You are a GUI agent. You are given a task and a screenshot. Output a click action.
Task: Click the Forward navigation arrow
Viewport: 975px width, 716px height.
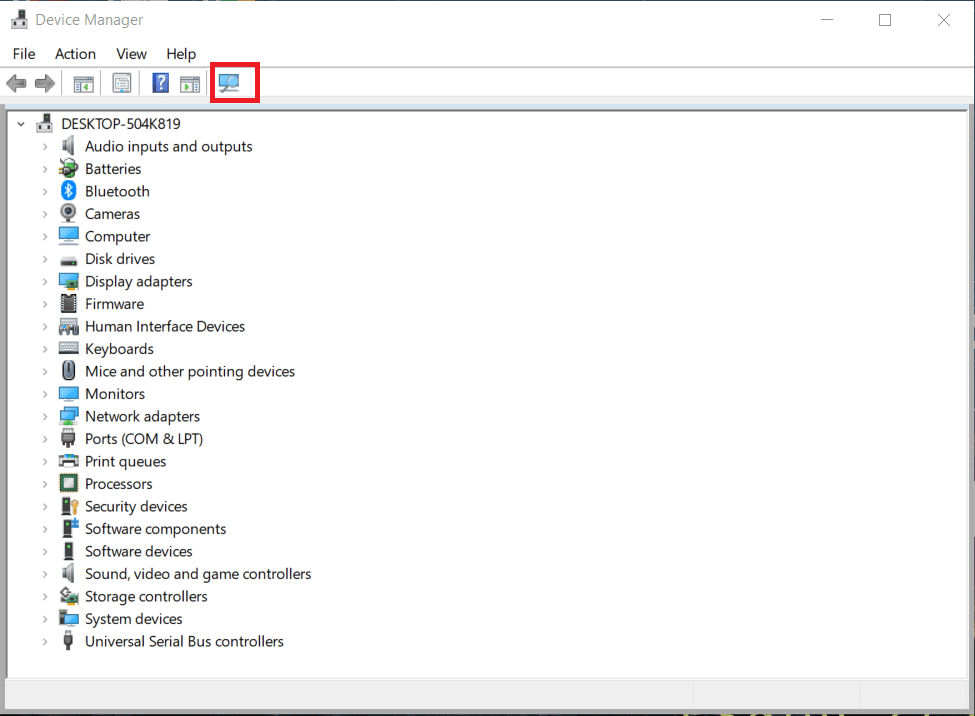click(x=45, y=83)
